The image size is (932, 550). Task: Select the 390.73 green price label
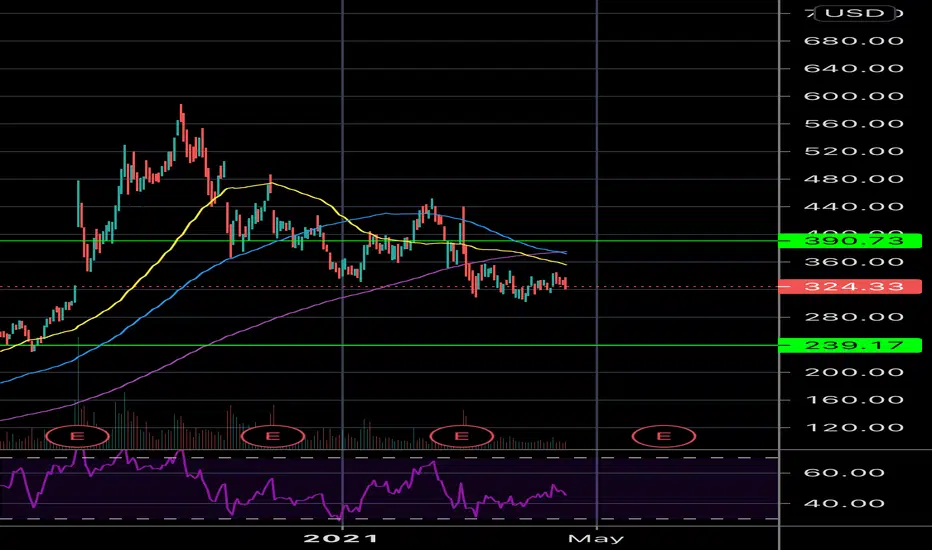[x=850, y=241]
